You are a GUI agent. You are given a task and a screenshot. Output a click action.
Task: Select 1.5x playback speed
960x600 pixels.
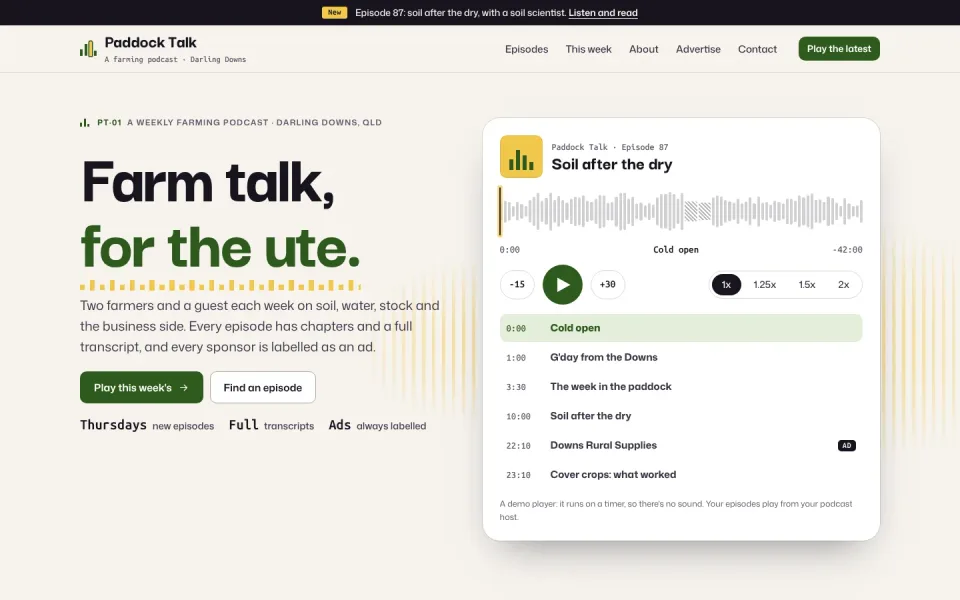pyautogui.click(x=806, y=285)
